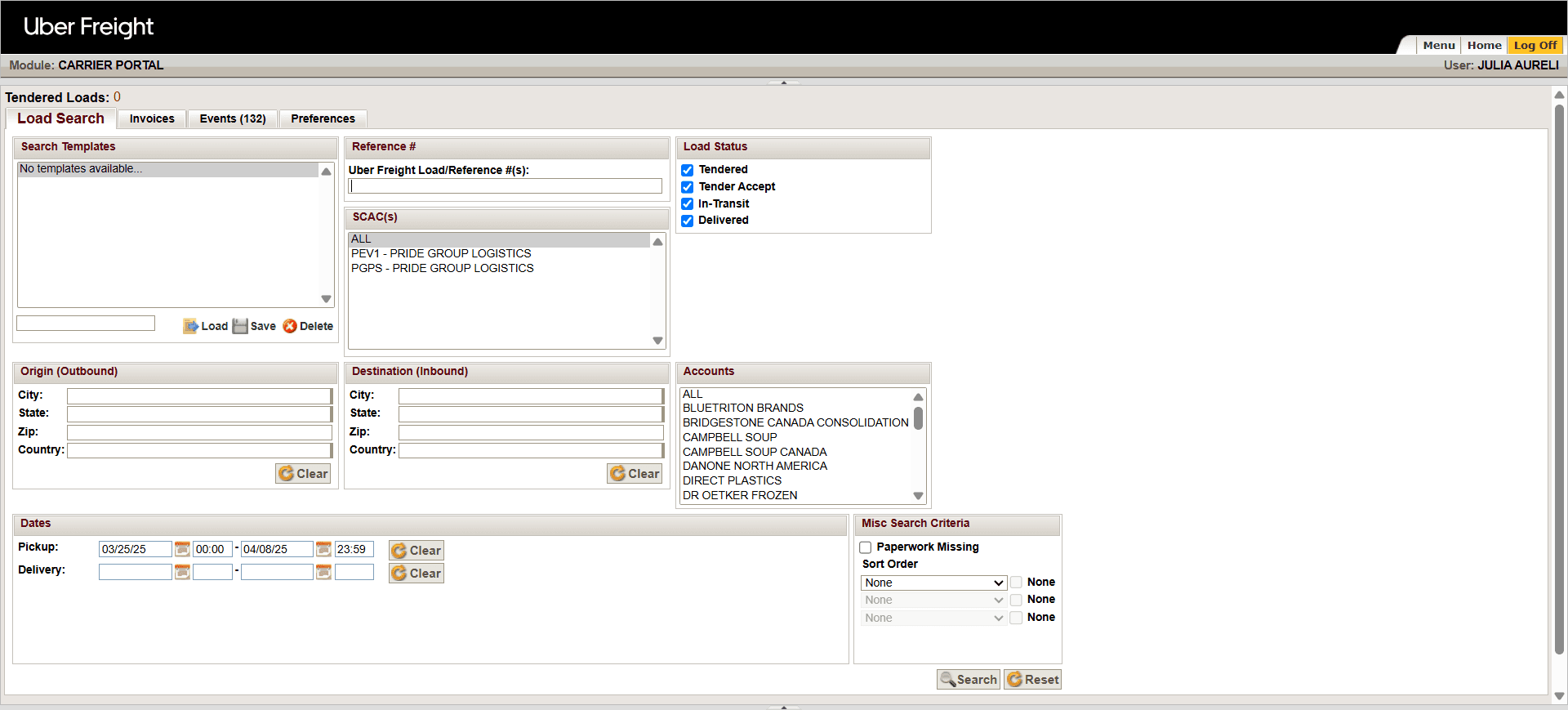Screen dimensions: 1568x710
Task: Select BLUETRITON BRANDS in Accounts list
Action: point(743,408)
